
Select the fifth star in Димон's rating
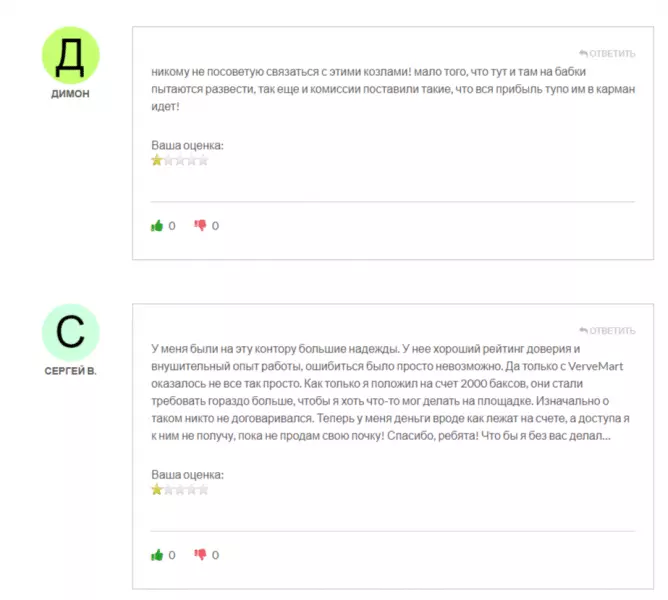[x=203, y=160]
